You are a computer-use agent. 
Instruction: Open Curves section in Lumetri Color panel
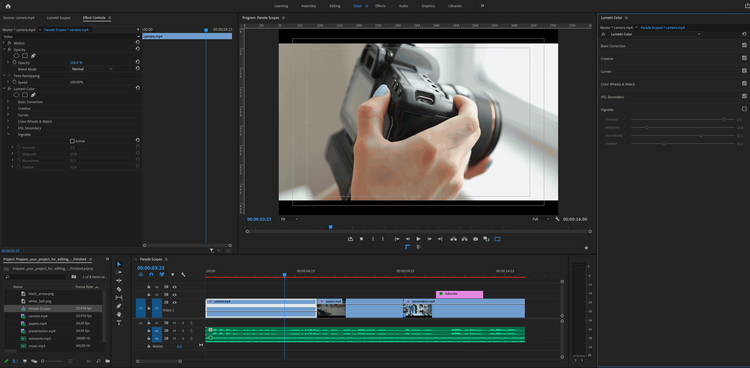coord(605,71)
